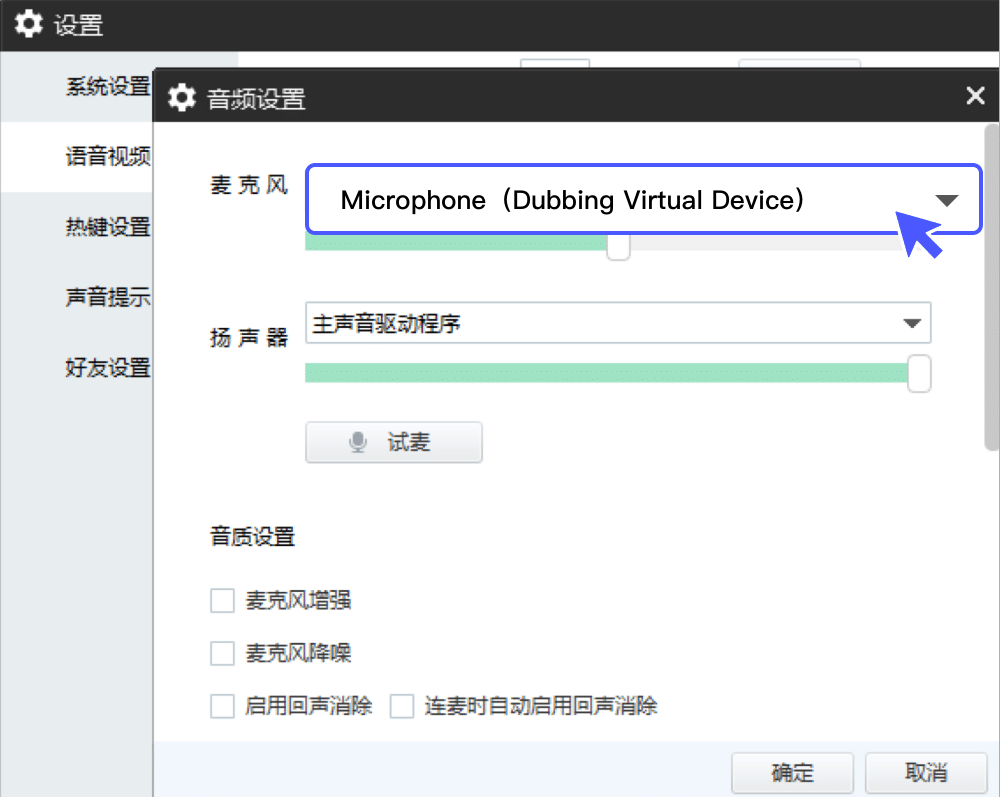The width and height of the screenshot is (1000, 797).
Task: Open the 语音视频 settings section
Action: coord(107,157)
